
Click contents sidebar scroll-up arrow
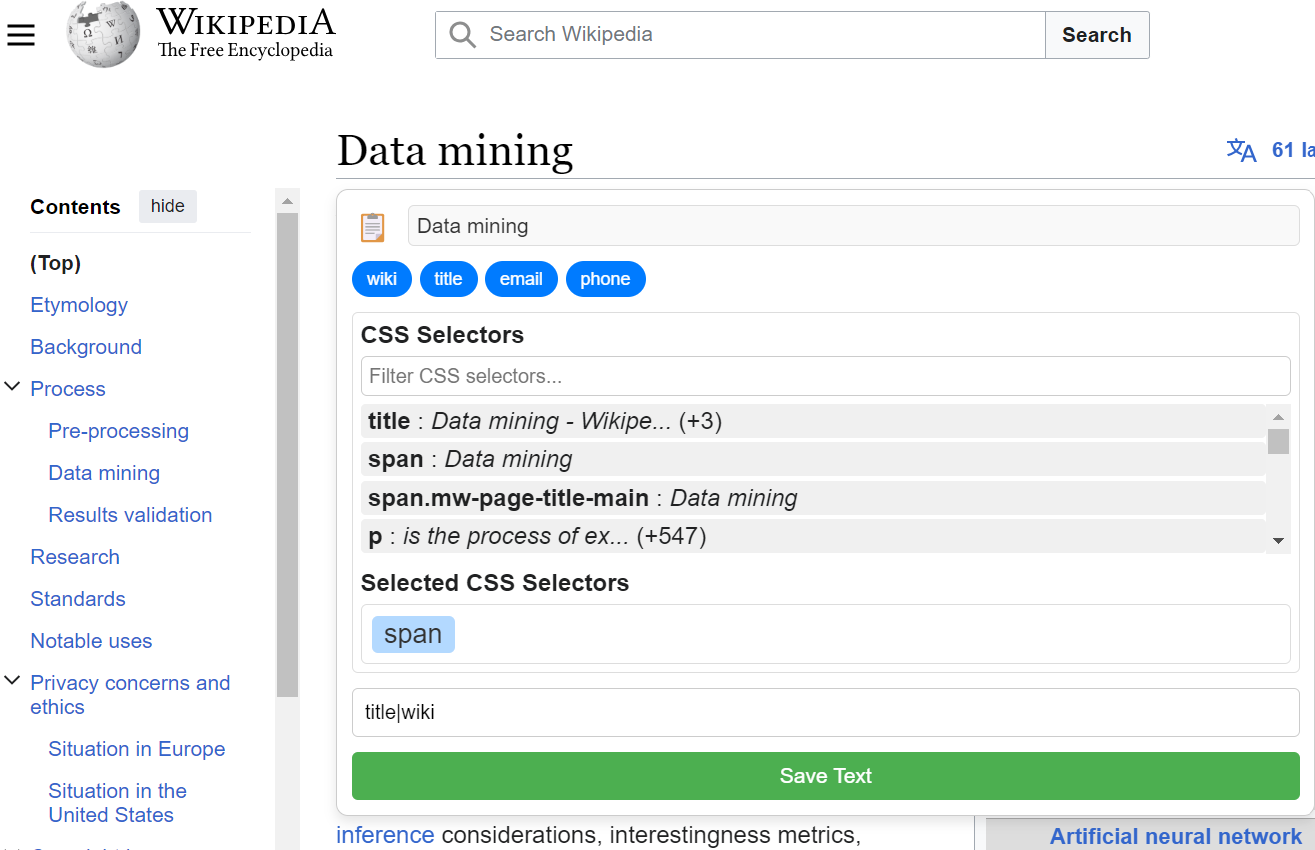287,200
